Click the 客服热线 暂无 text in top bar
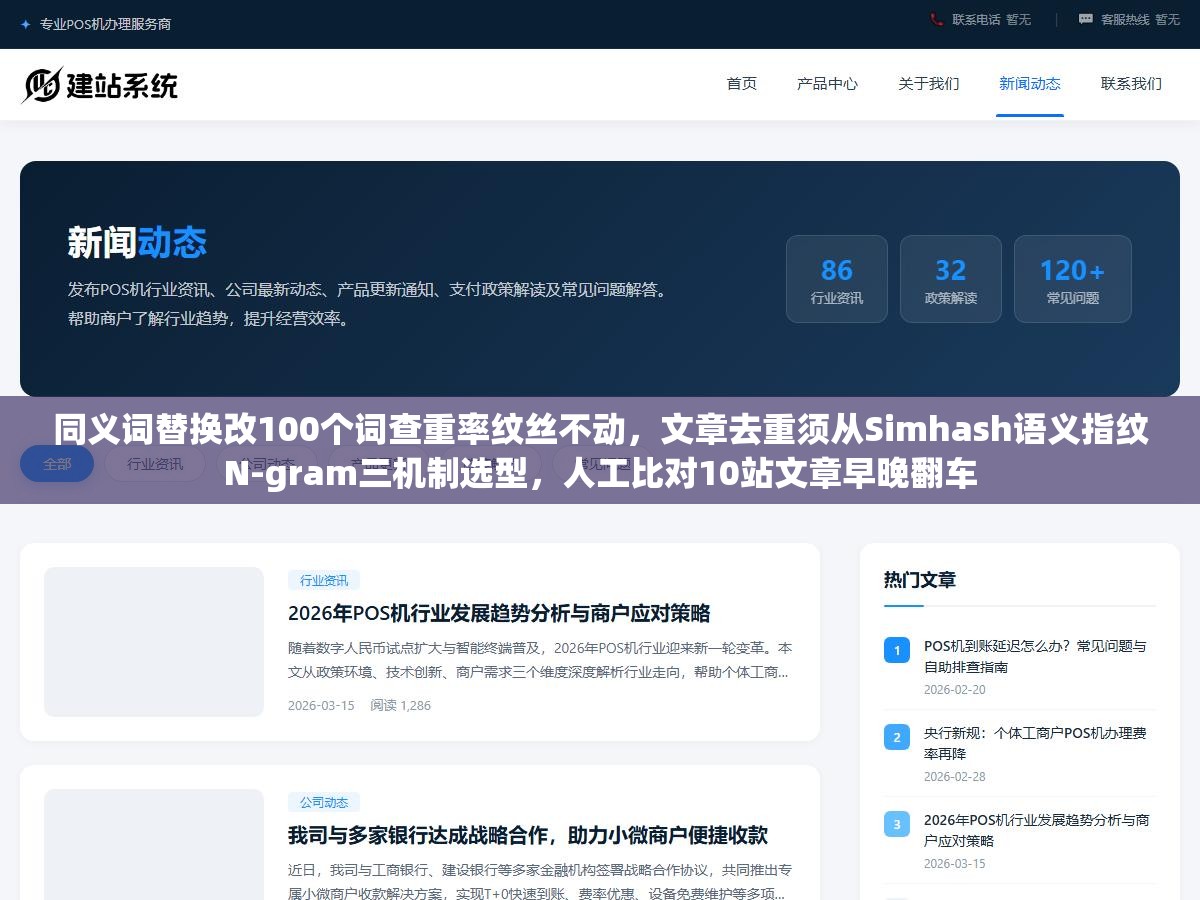Screen dimensions: 1200x900 [1140, 19]
